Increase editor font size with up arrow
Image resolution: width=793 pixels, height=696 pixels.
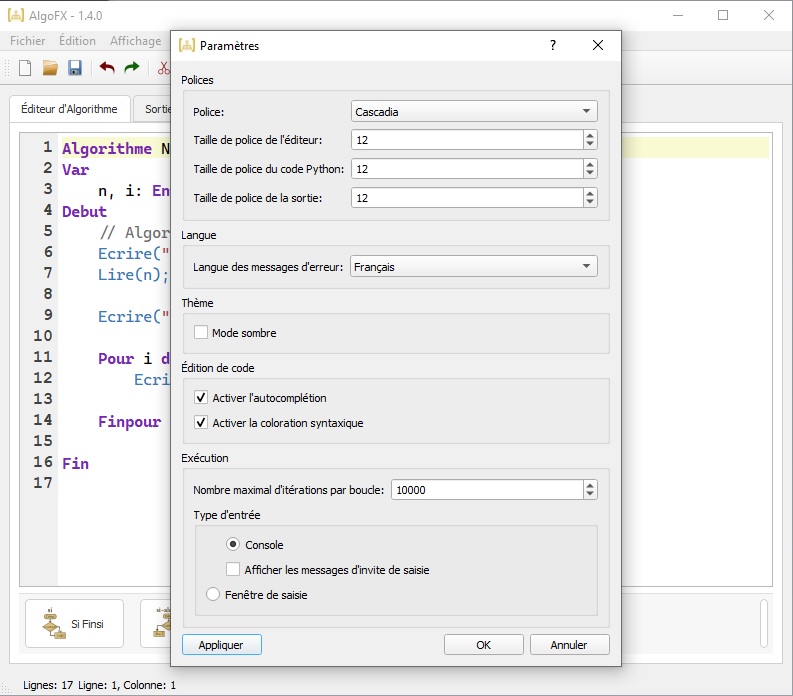590,135
